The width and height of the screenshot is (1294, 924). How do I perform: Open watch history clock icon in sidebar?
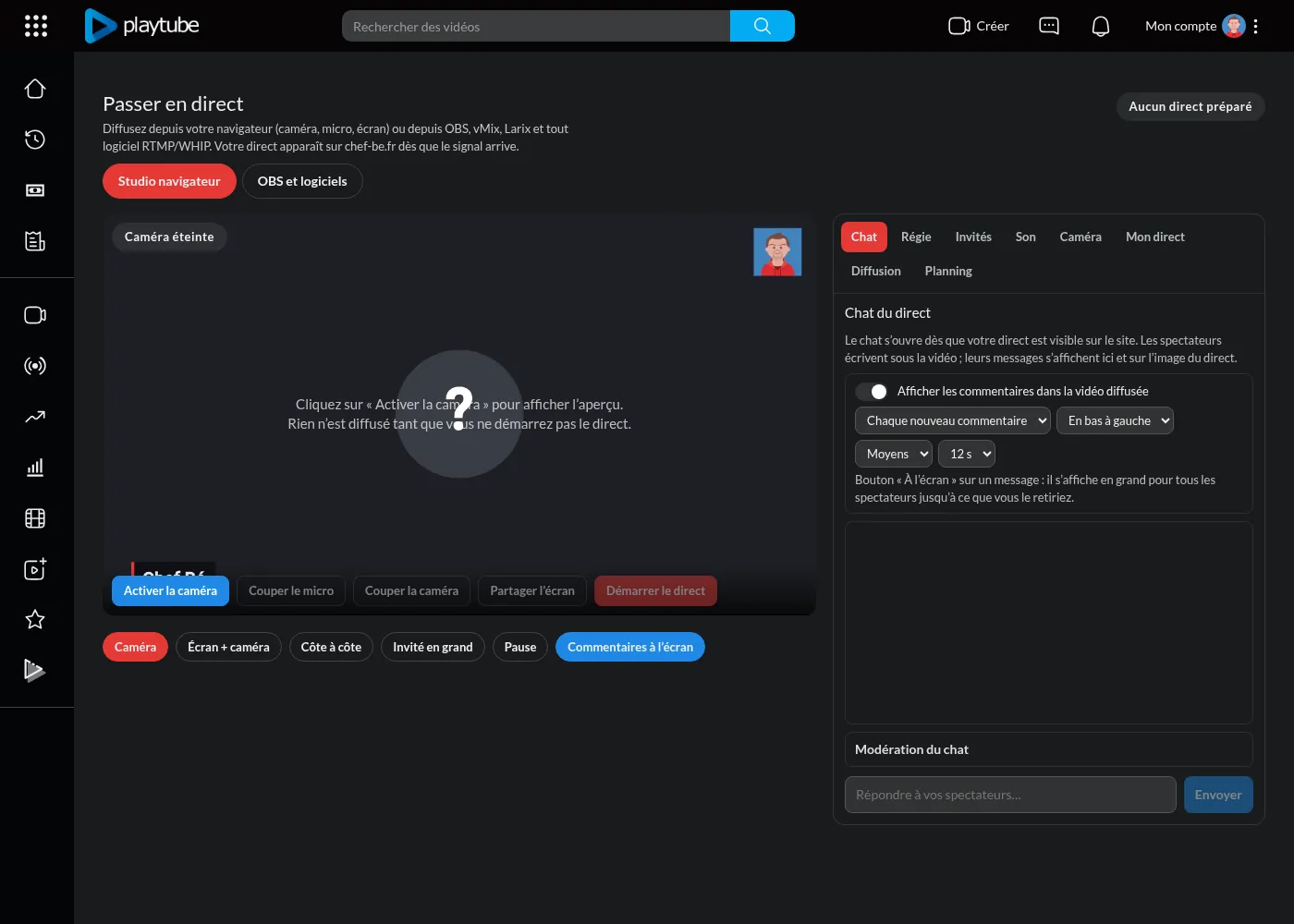click(35, 140)
